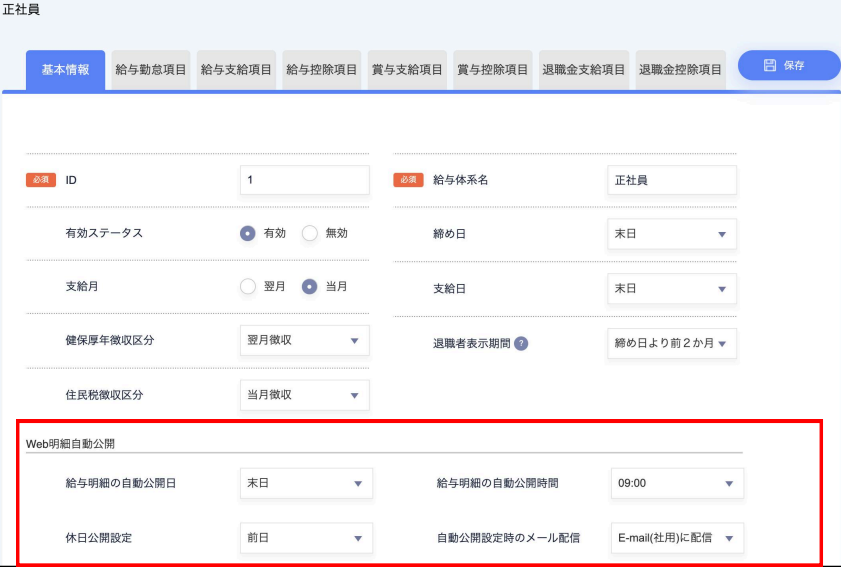Expand the 給与明細の自動公開時間 dropdown
Screen dimensions: 841x567
(676, 483)
